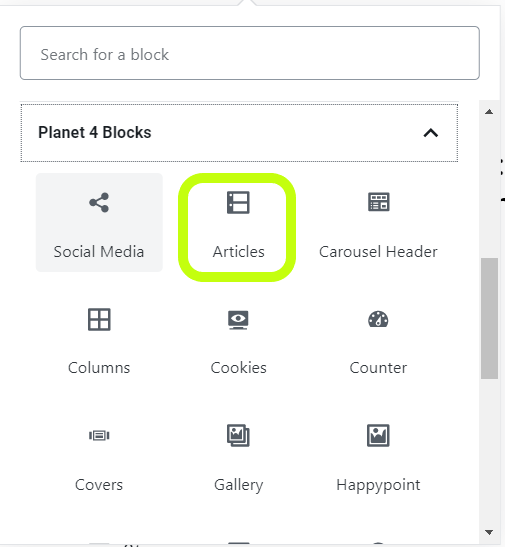The width and height of the screenshot is (505, 547).
Task: Click the Articles label text
Action: click(x=239, y=252)
